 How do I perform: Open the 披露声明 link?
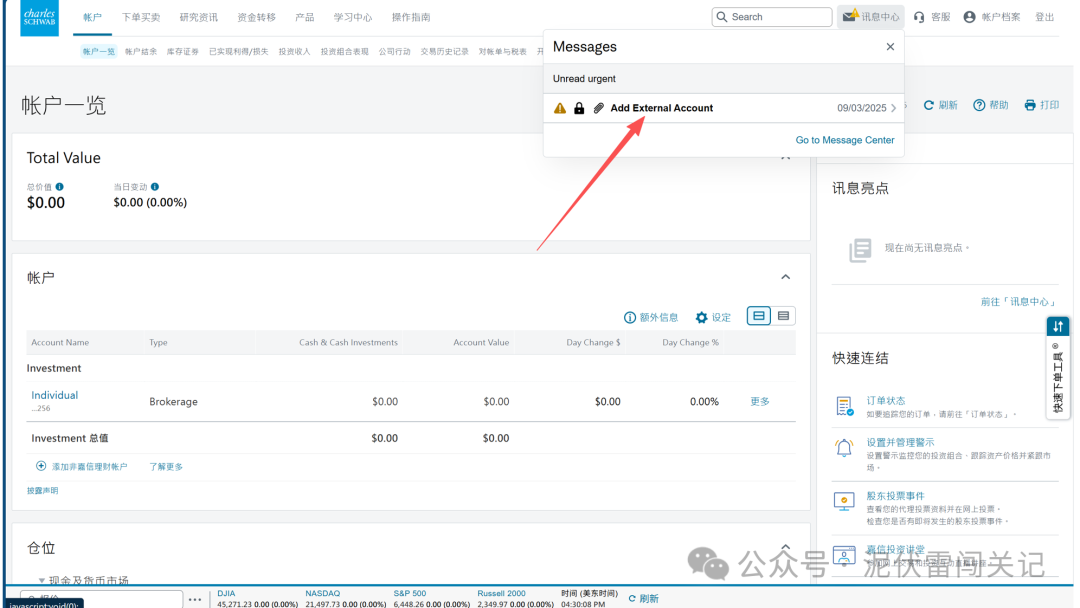coord(43,490)
